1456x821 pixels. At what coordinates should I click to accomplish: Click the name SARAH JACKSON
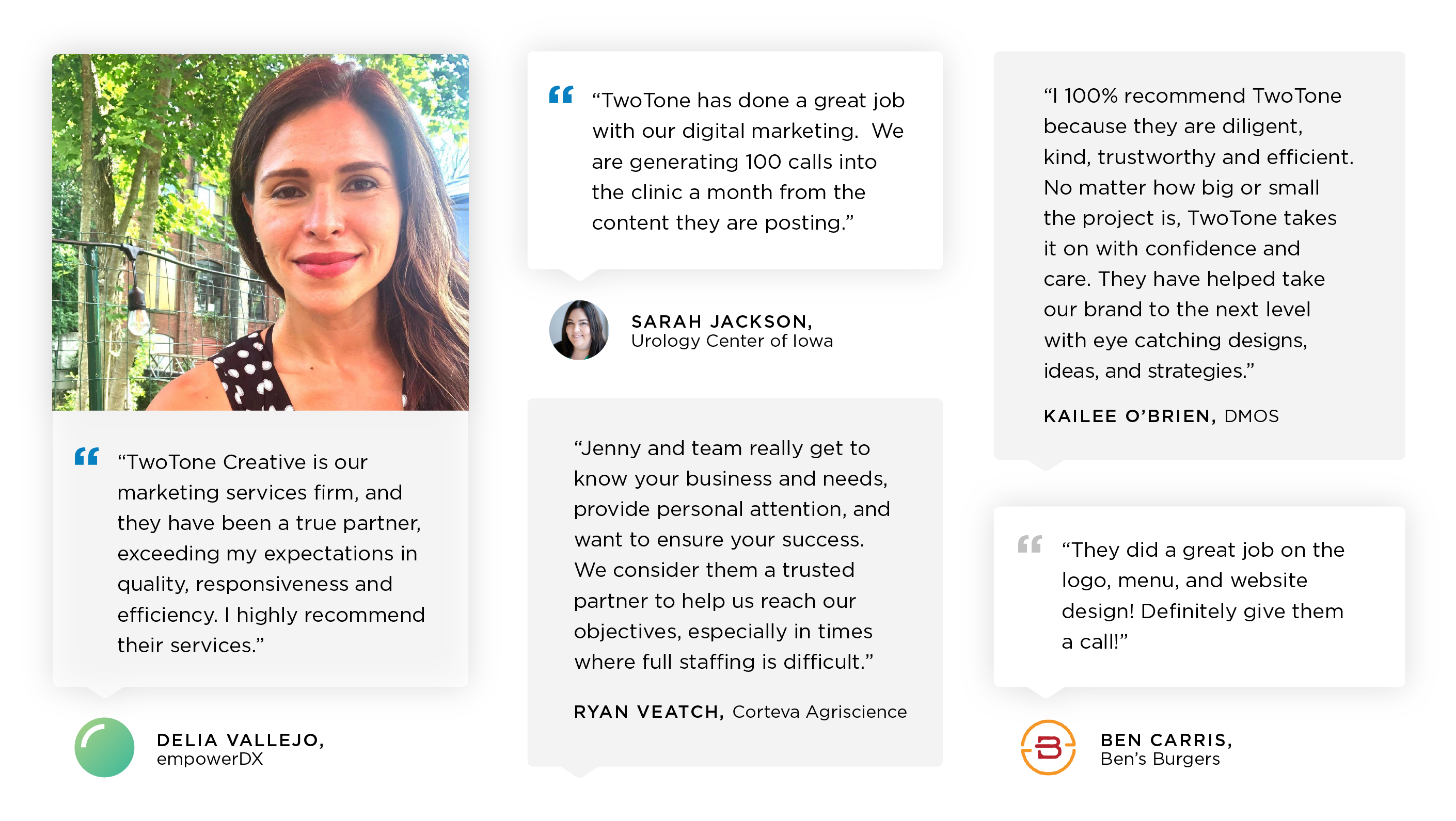click(x=722, y=321)
